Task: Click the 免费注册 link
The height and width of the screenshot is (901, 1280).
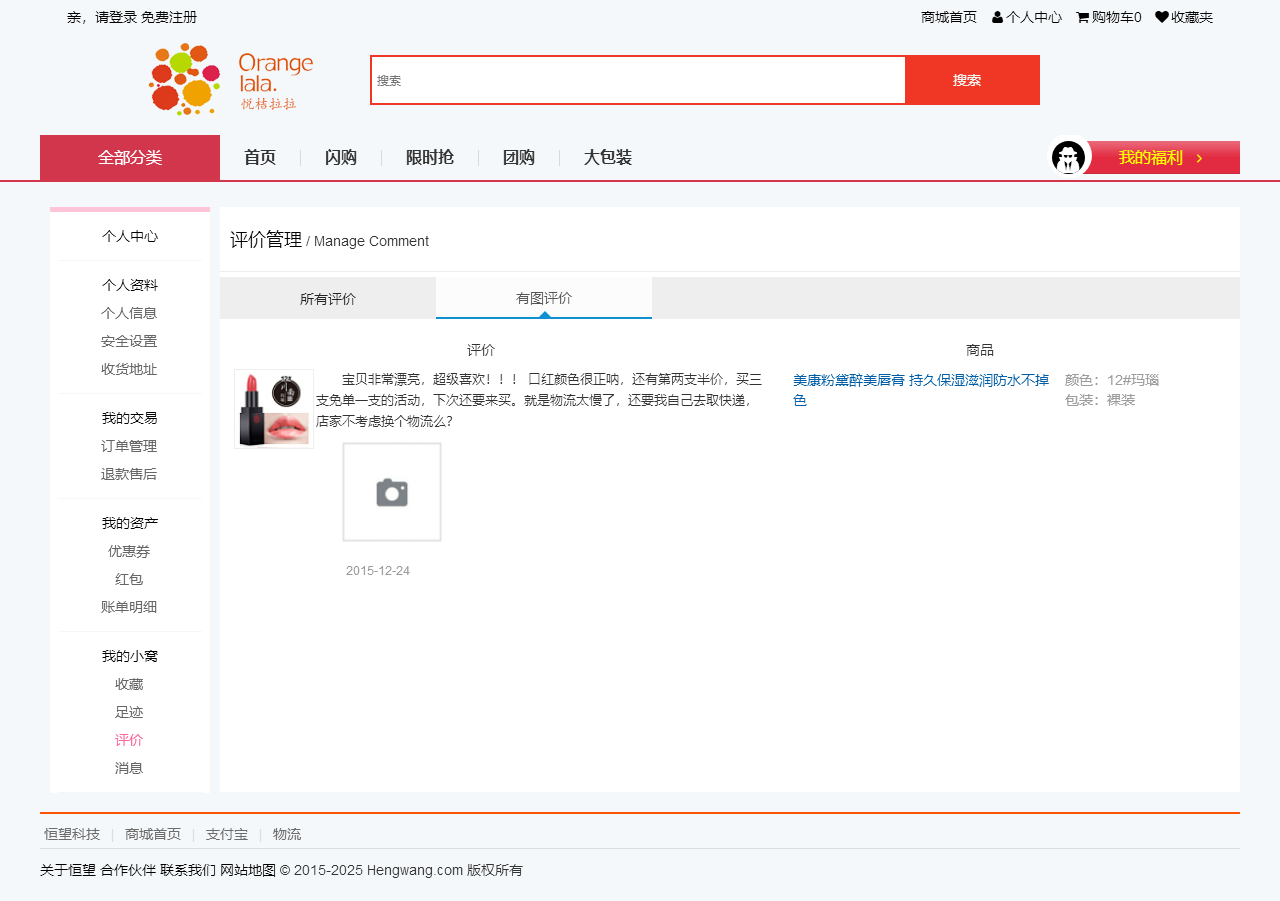Action: (x=169, y=17)
